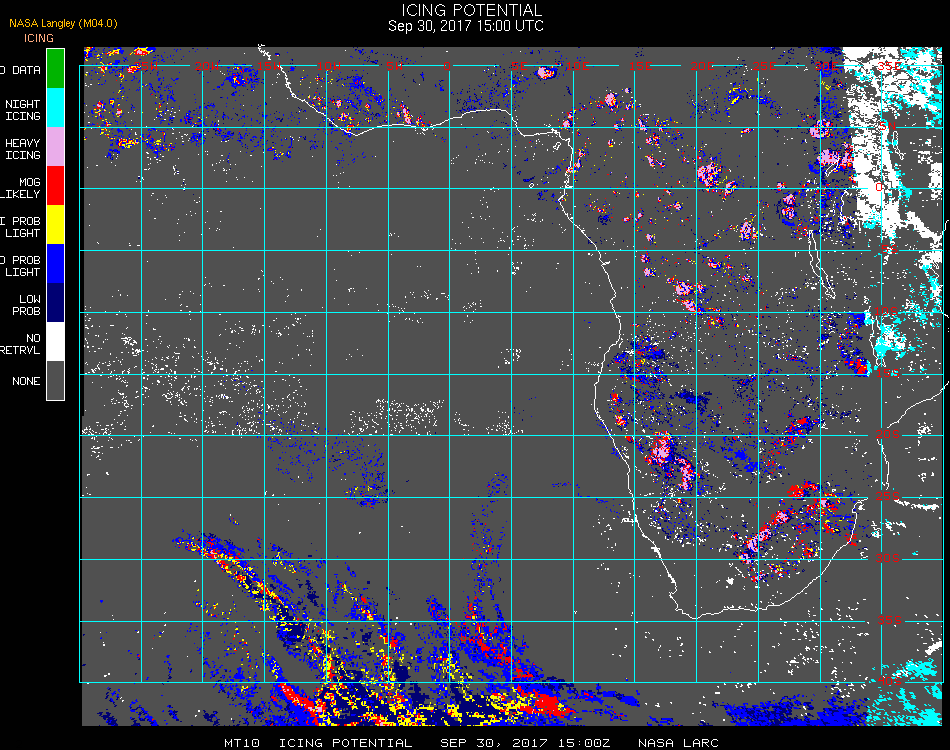Select the yellow HI PROB LIGHT swatch
950x750 pixels.
pyautogui.click(x=55, y=225)
